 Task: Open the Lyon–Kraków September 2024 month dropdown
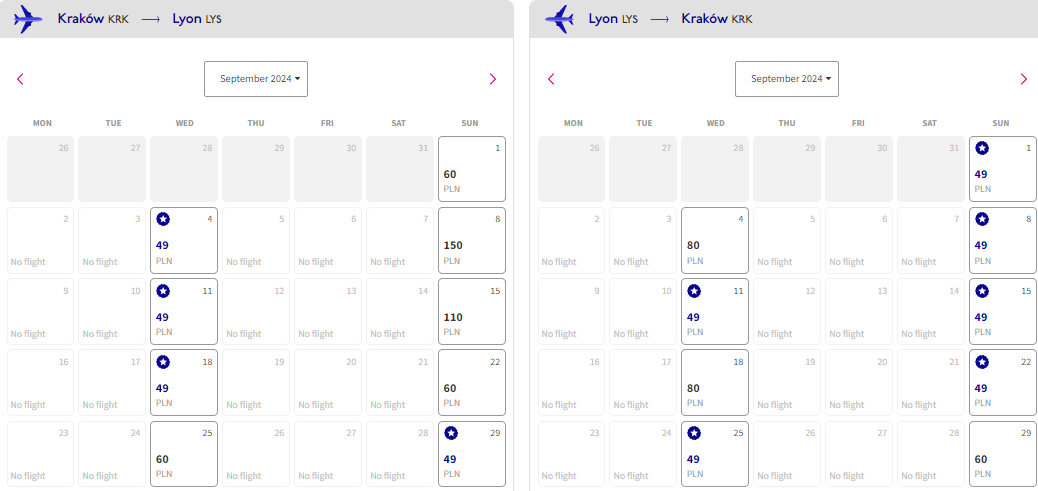click(786, 79)
